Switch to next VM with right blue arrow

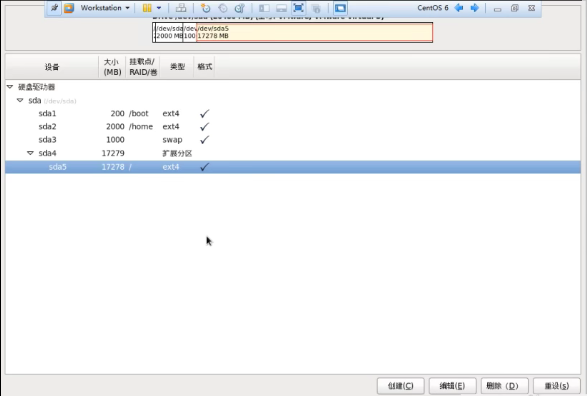(x=475, y=8)
